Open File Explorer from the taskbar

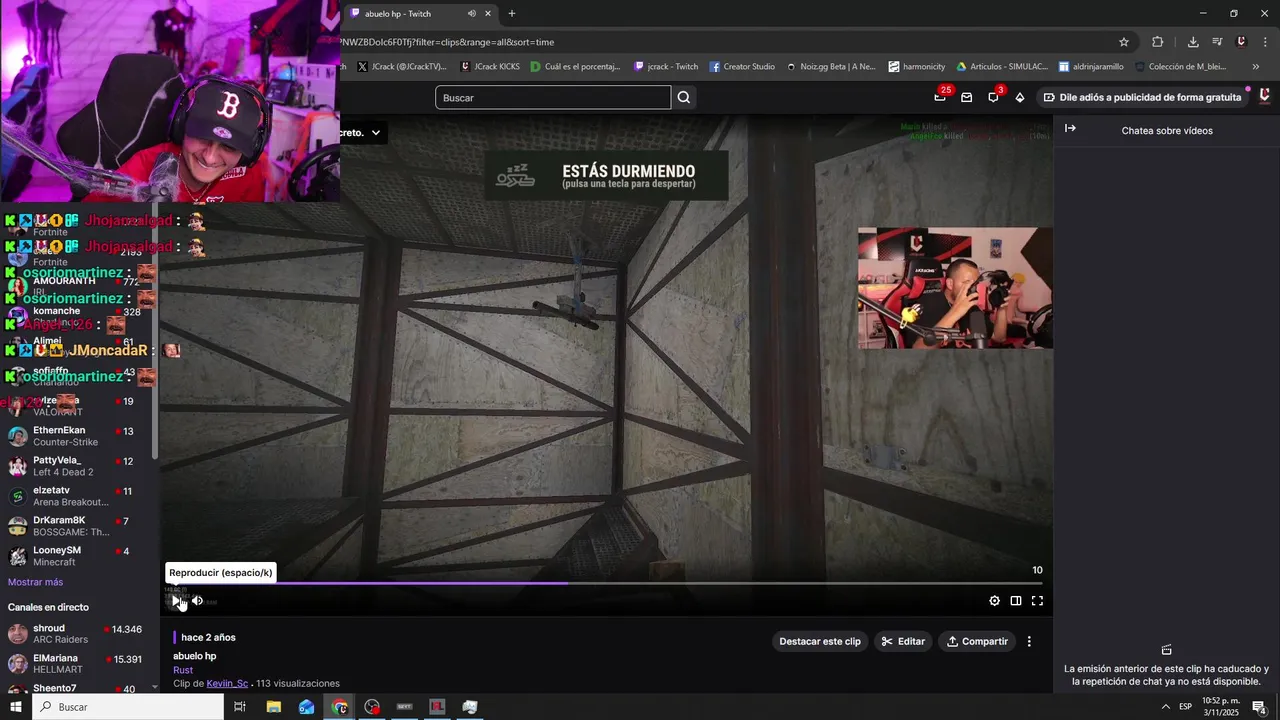coord(273,707)
